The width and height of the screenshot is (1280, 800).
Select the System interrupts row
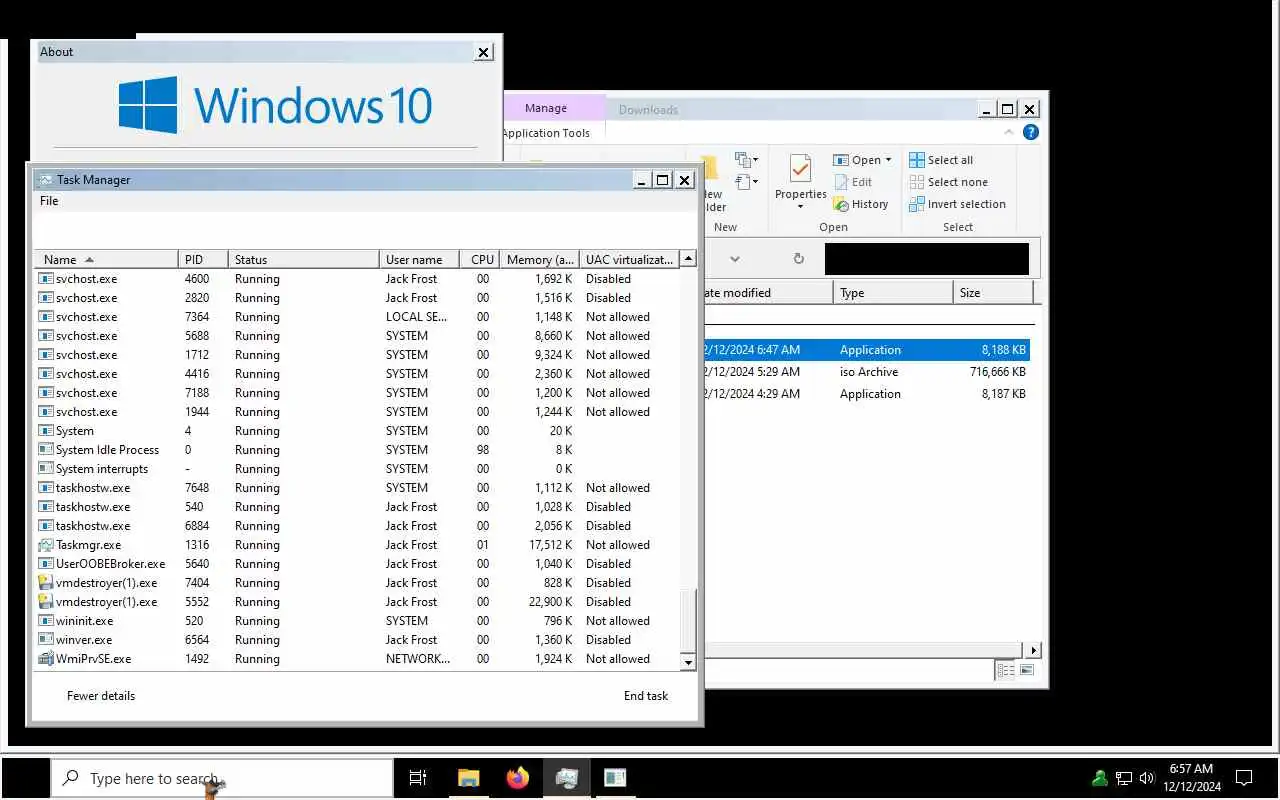point(358,469)
